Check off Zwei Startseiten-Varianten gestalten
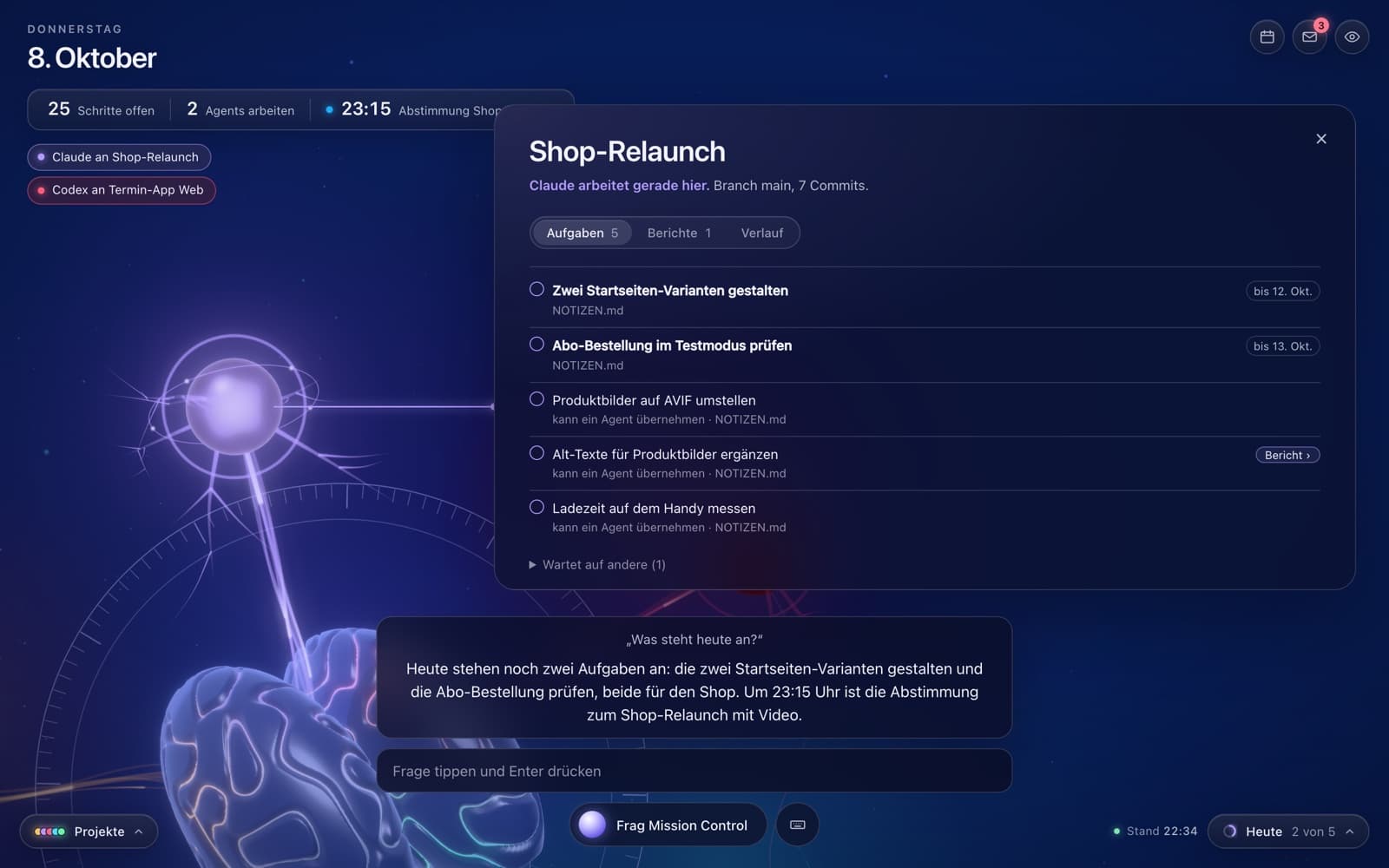The height and width of the screenshot is (868, 1389). (537, 289)
